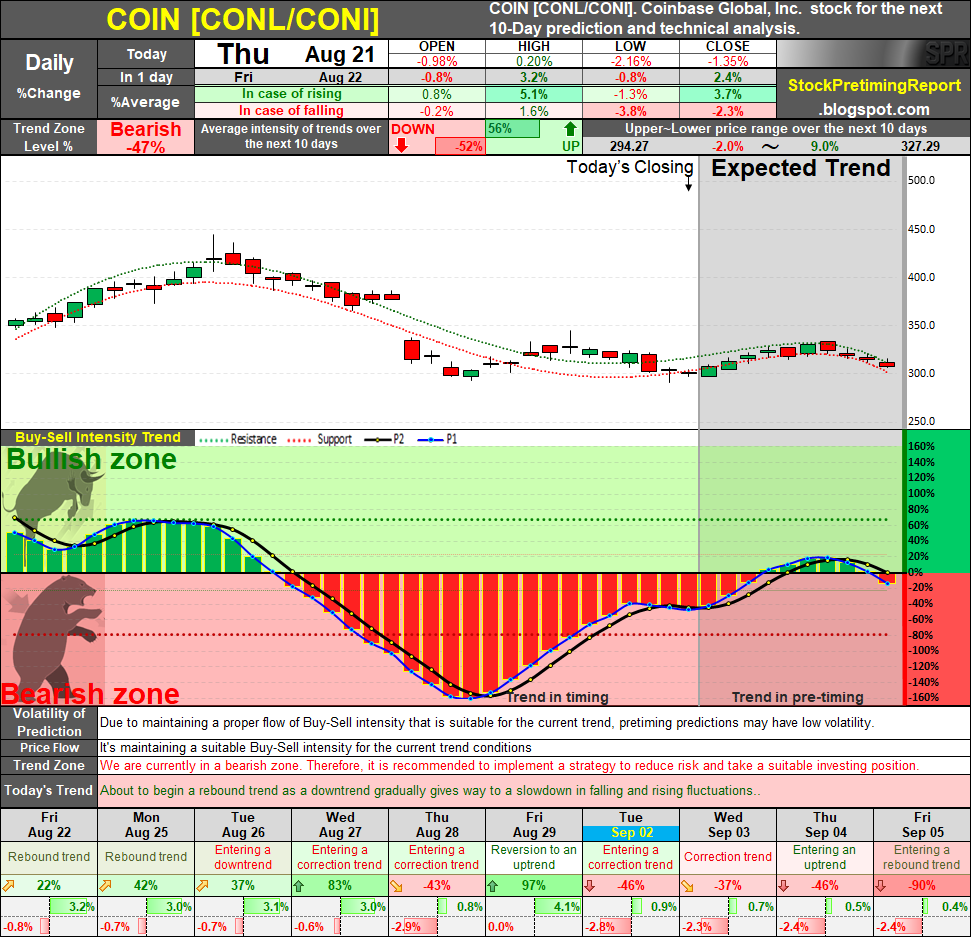Click the Support legend entry
971x937 pixels.
pyautogui.click(x=320, y=439)
